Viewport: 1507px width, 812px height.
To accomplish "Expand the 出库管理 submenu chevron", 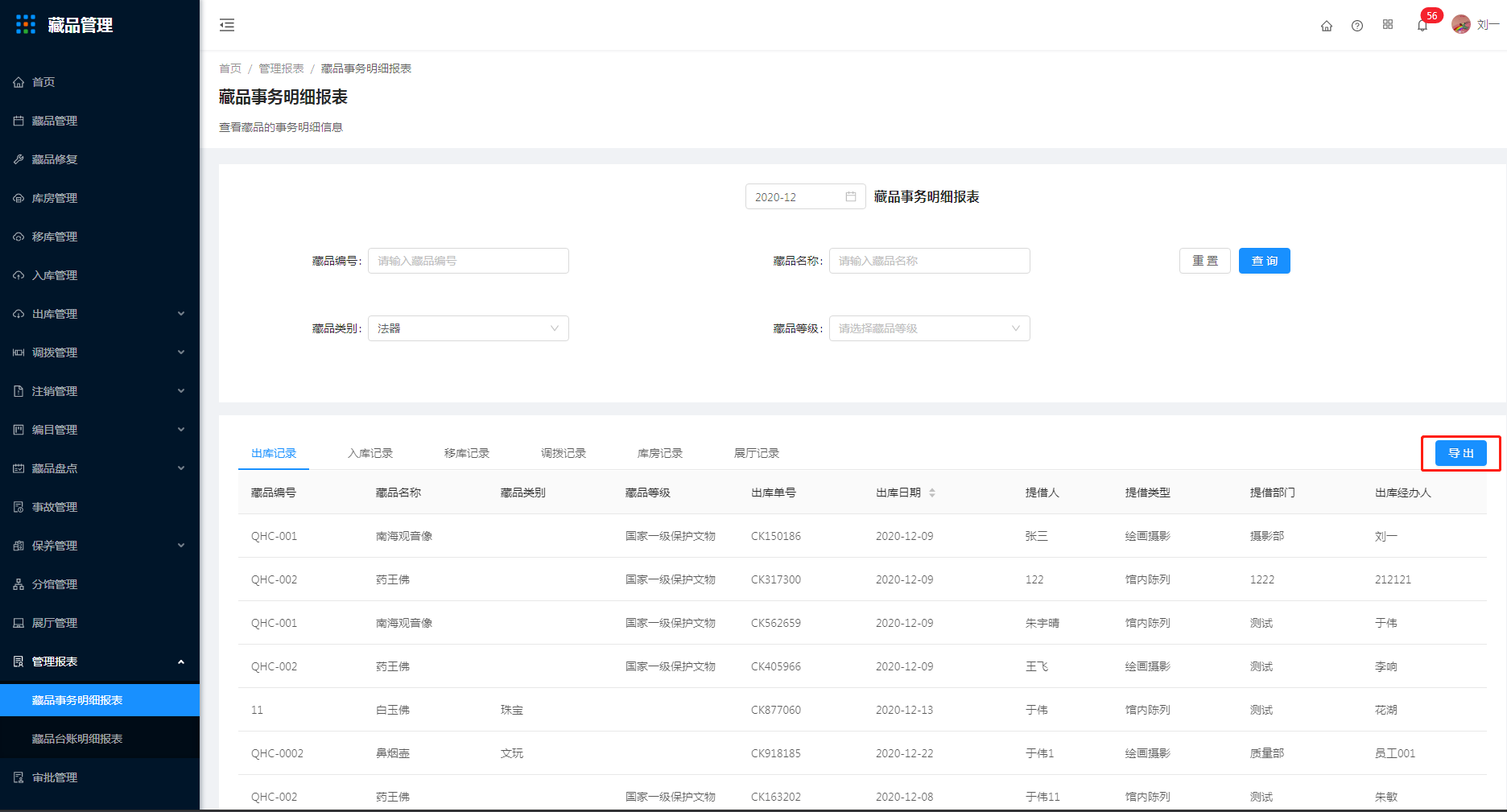I will click(x=181, y=314).
